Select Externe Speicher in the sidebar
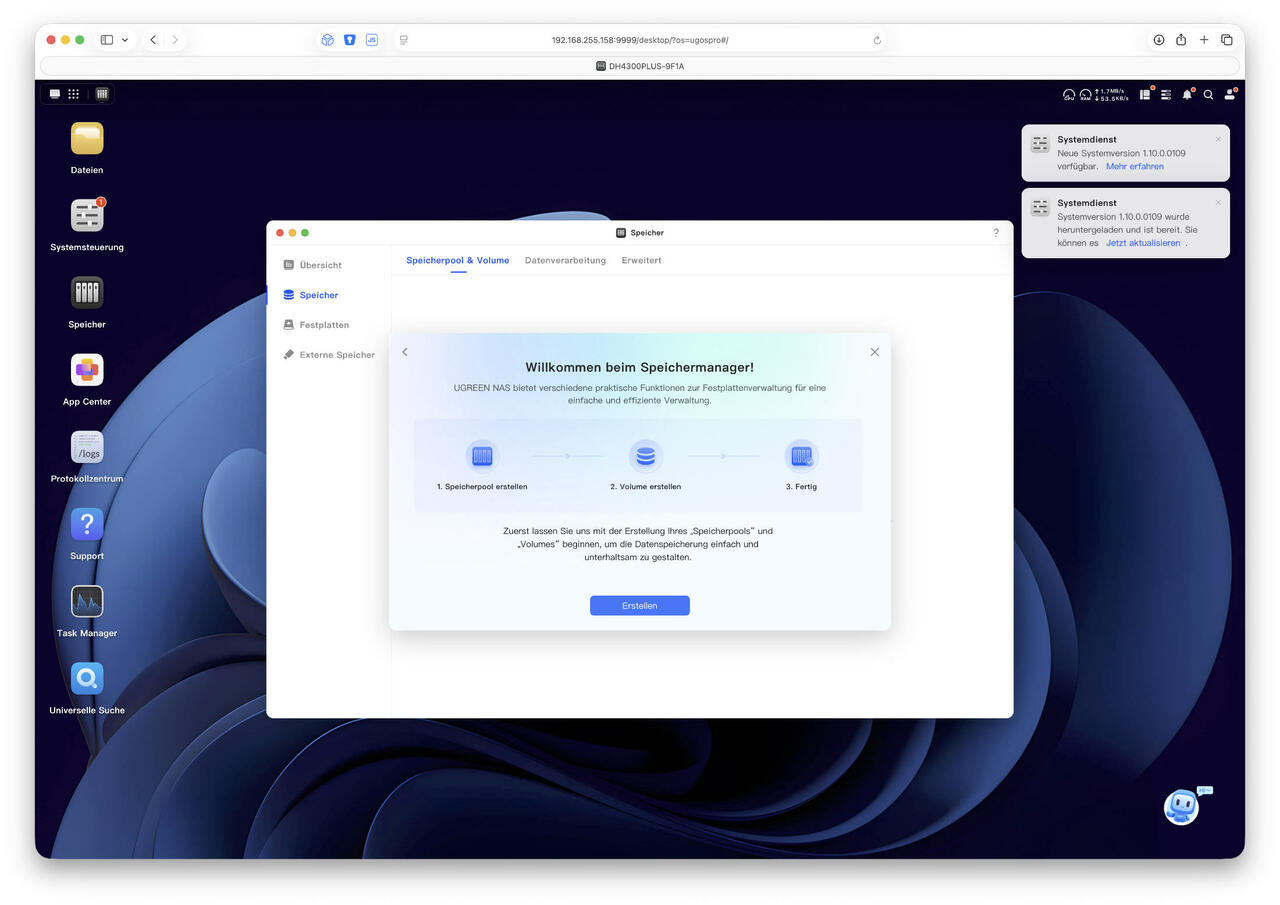 pos(337,355)
